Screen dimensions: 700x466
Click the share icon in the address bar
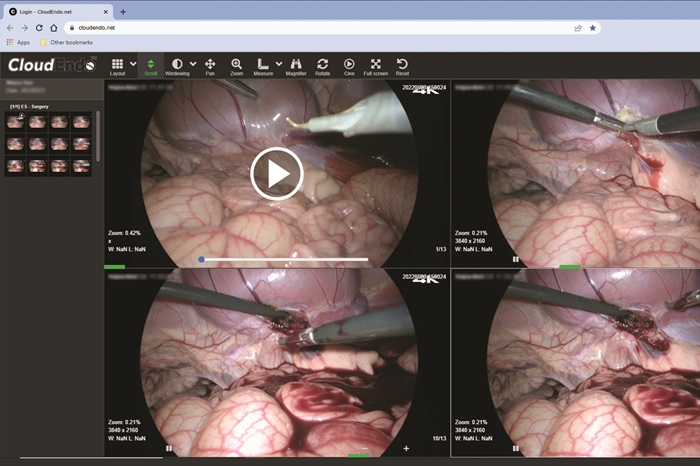(578, 28)
